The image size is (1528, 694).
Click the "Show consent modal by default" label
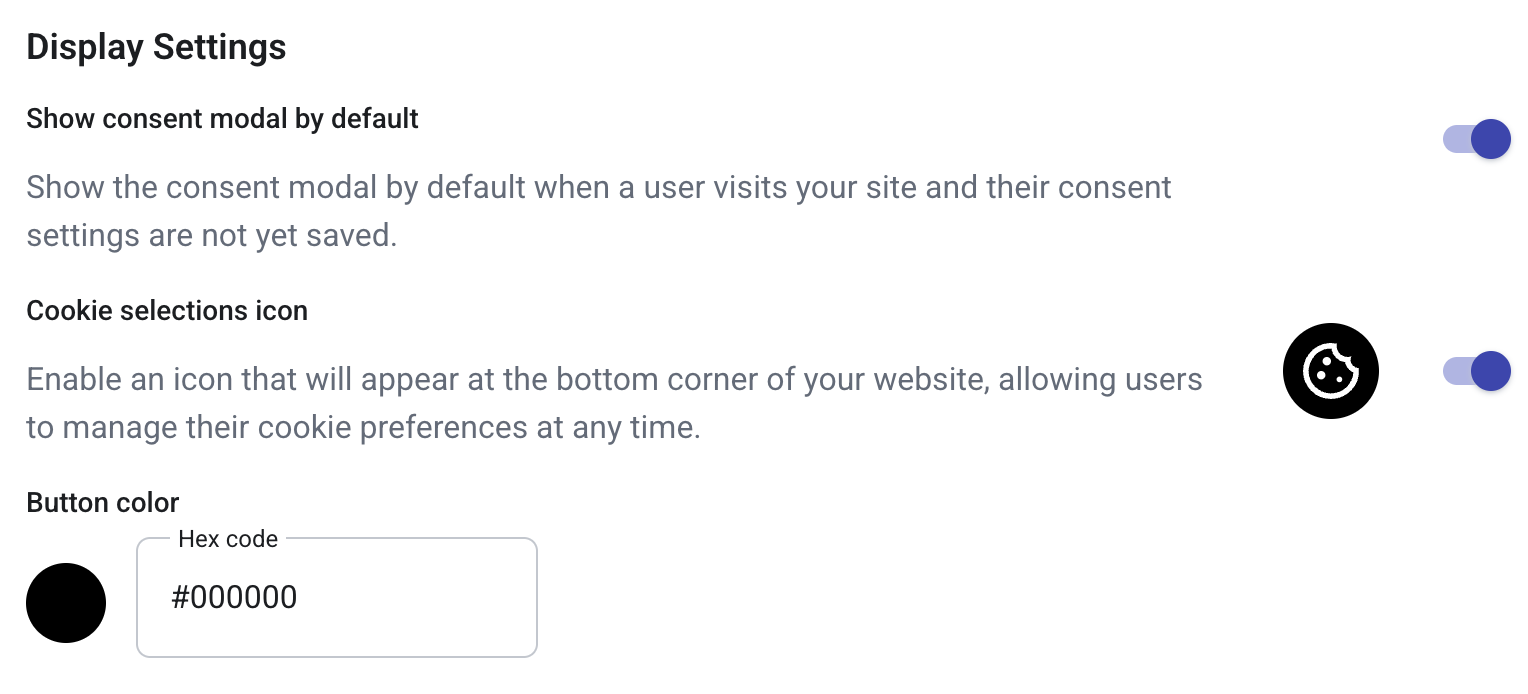click(x=222, y=118)
